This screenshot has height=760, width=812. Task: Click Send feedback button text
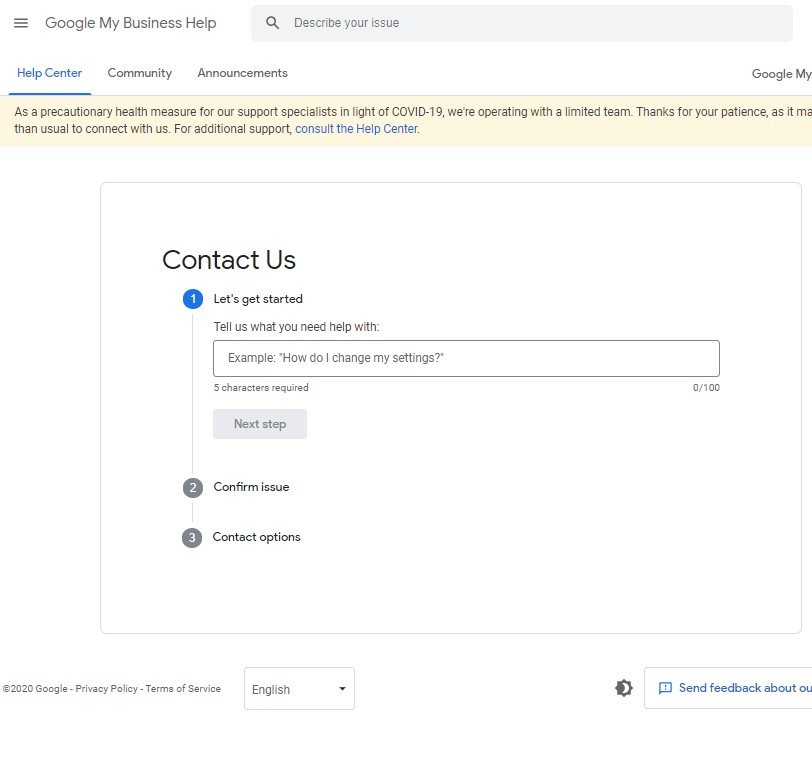coord(744,688)
